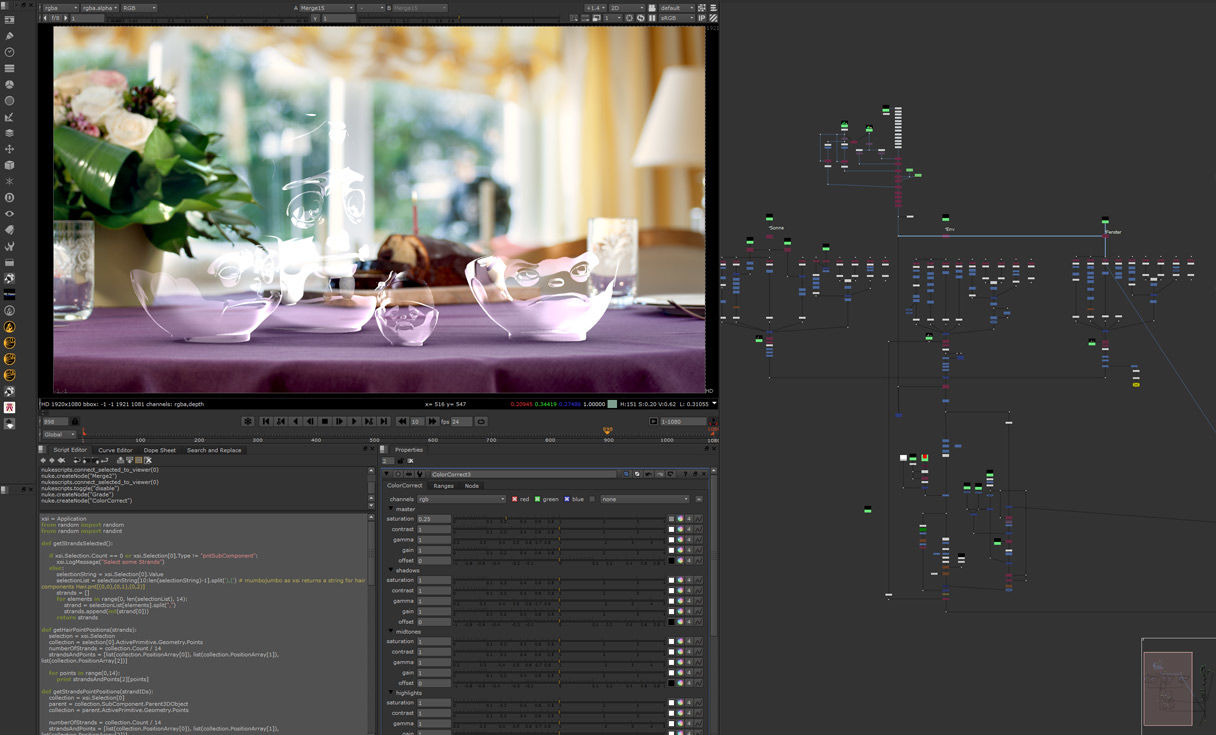The image size is (1216, 735).
Task: Open the Transform nodes move-arrows icon
Action: coord(10,149)
